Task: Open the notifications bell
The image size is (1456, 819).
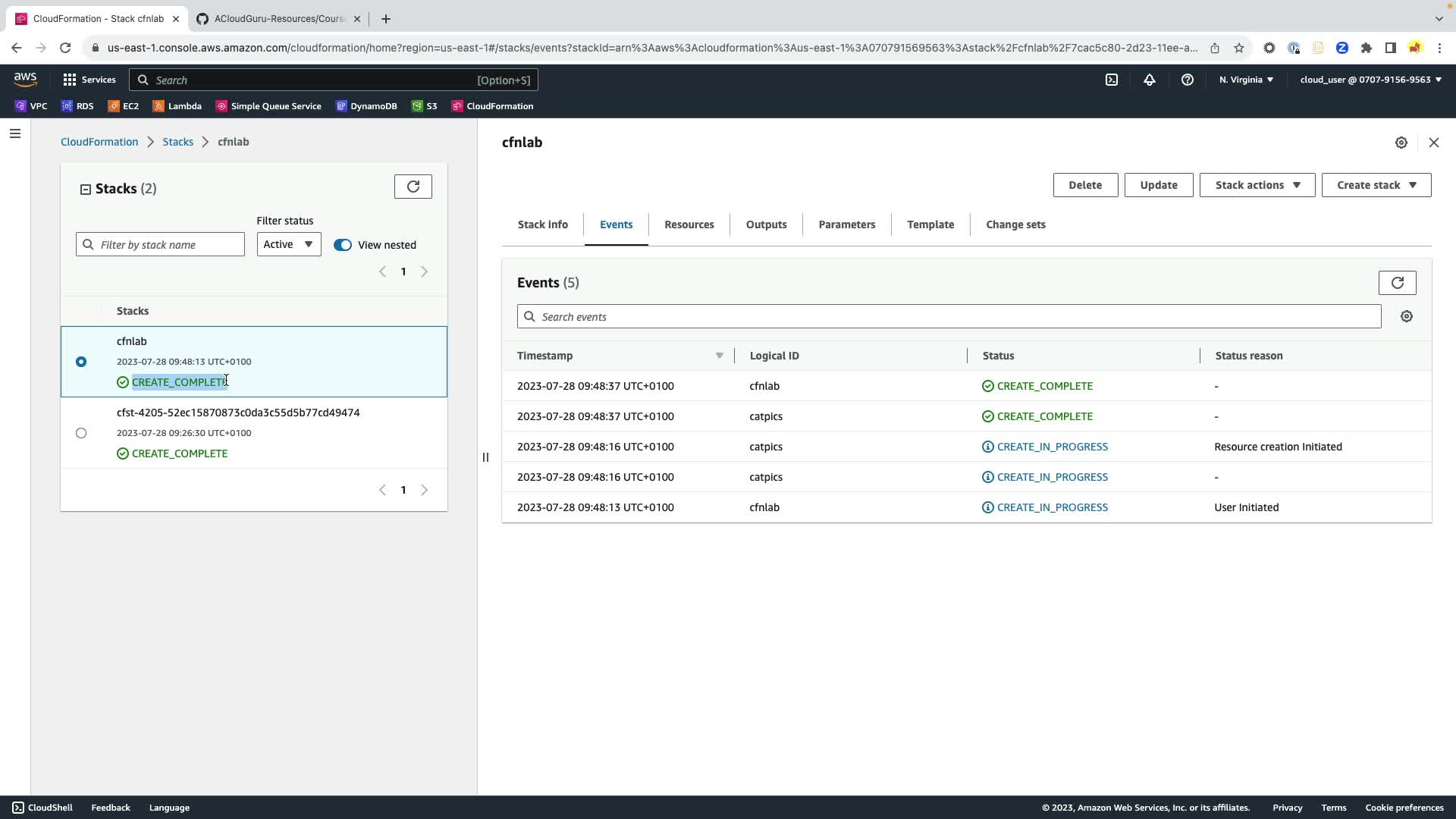Action: tap(1149, 80)
